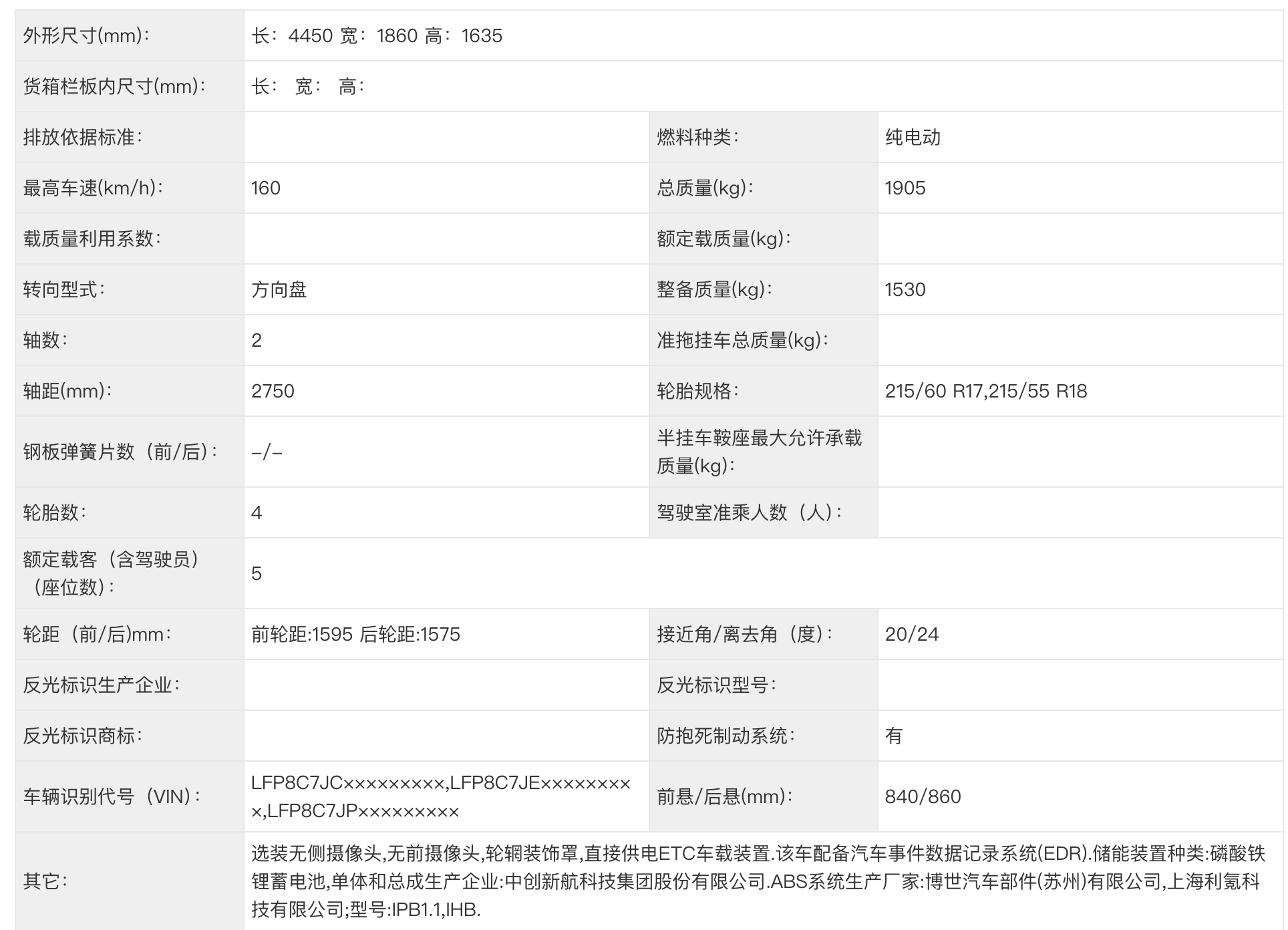Click the fuel type value 纯电动
This screenshot has width=1288, height=930.
pyautogui.click(x=913, y=137)
